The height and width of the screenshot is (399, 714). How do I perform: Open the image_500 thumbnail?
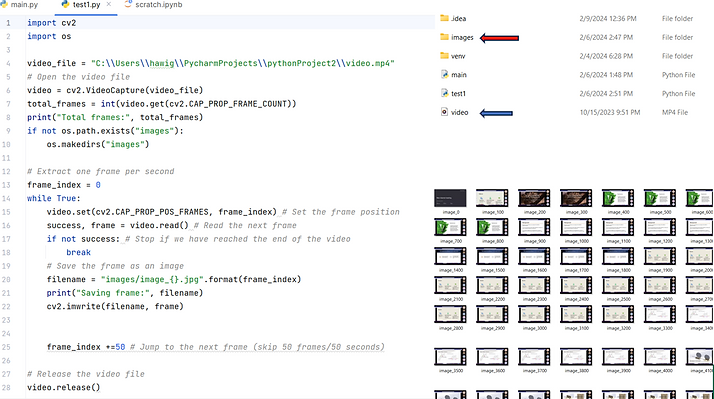(x=660, y=199)
